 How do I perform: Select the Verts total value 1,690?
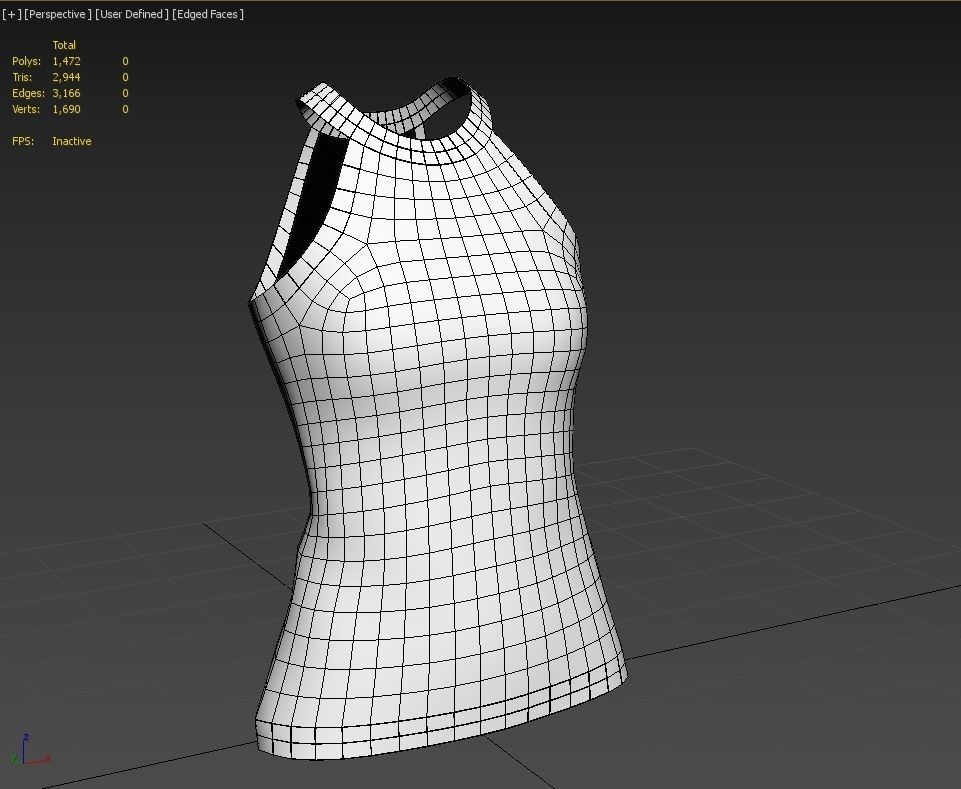[x=66, y=109]
